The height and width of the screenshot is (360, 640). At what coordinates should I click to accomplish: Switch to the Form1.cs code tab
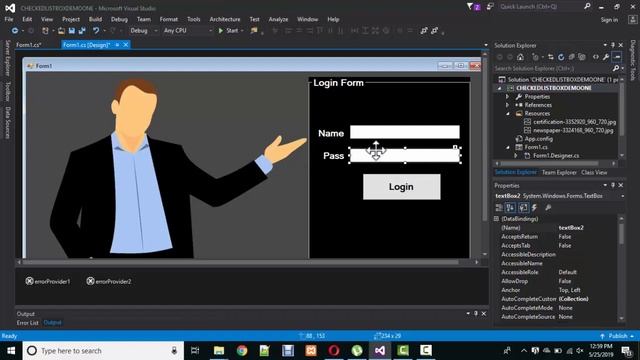[x=29, y=45]
